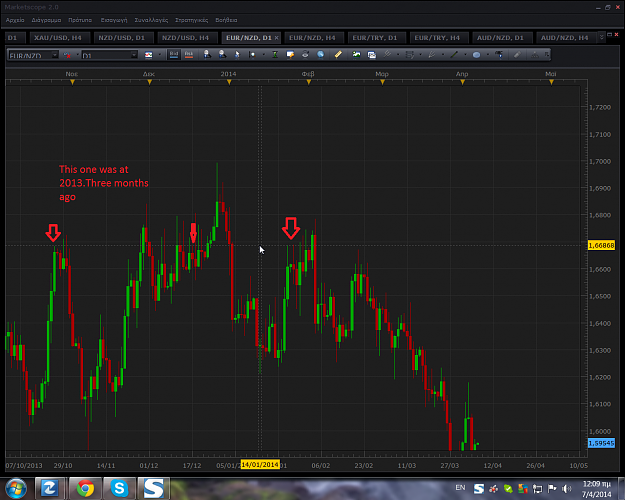Open the Συναλλαγές menu
Image resolution: width=625 pixels, height=500 pixels.
point(151,20)
